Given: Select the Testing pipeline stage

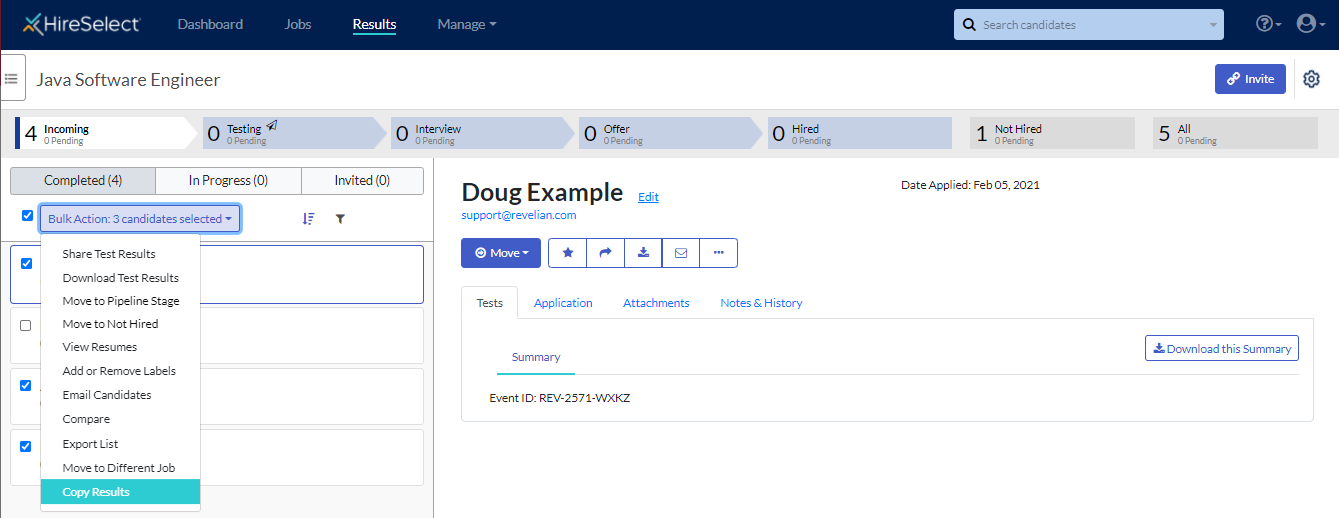Looking at the screenshot, I should [293, 133].
